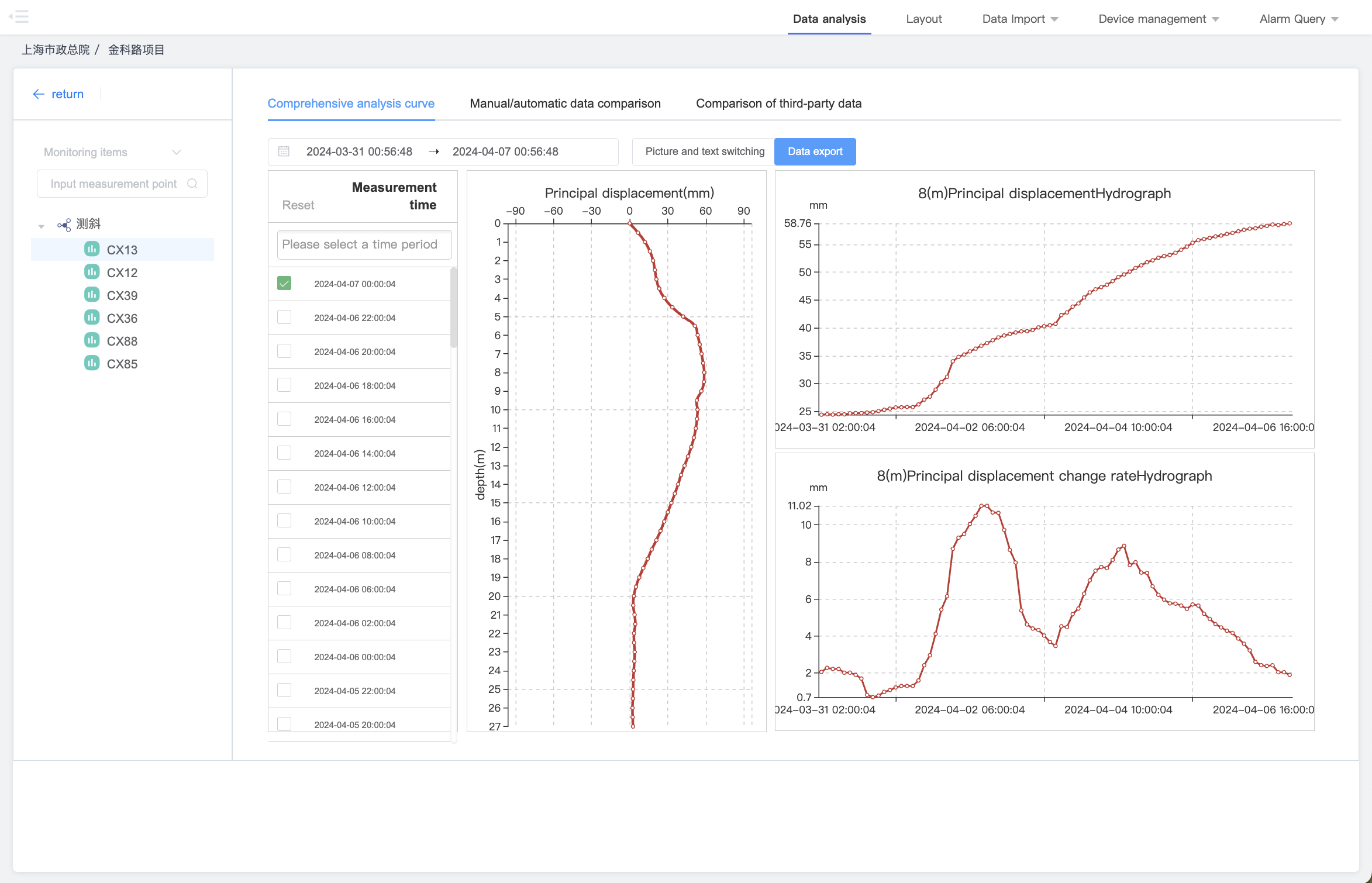The width and height of the screenshot is (1372, 883).
Task: Select Comprehensive analysis curve tab
Action: pos(351,104)
